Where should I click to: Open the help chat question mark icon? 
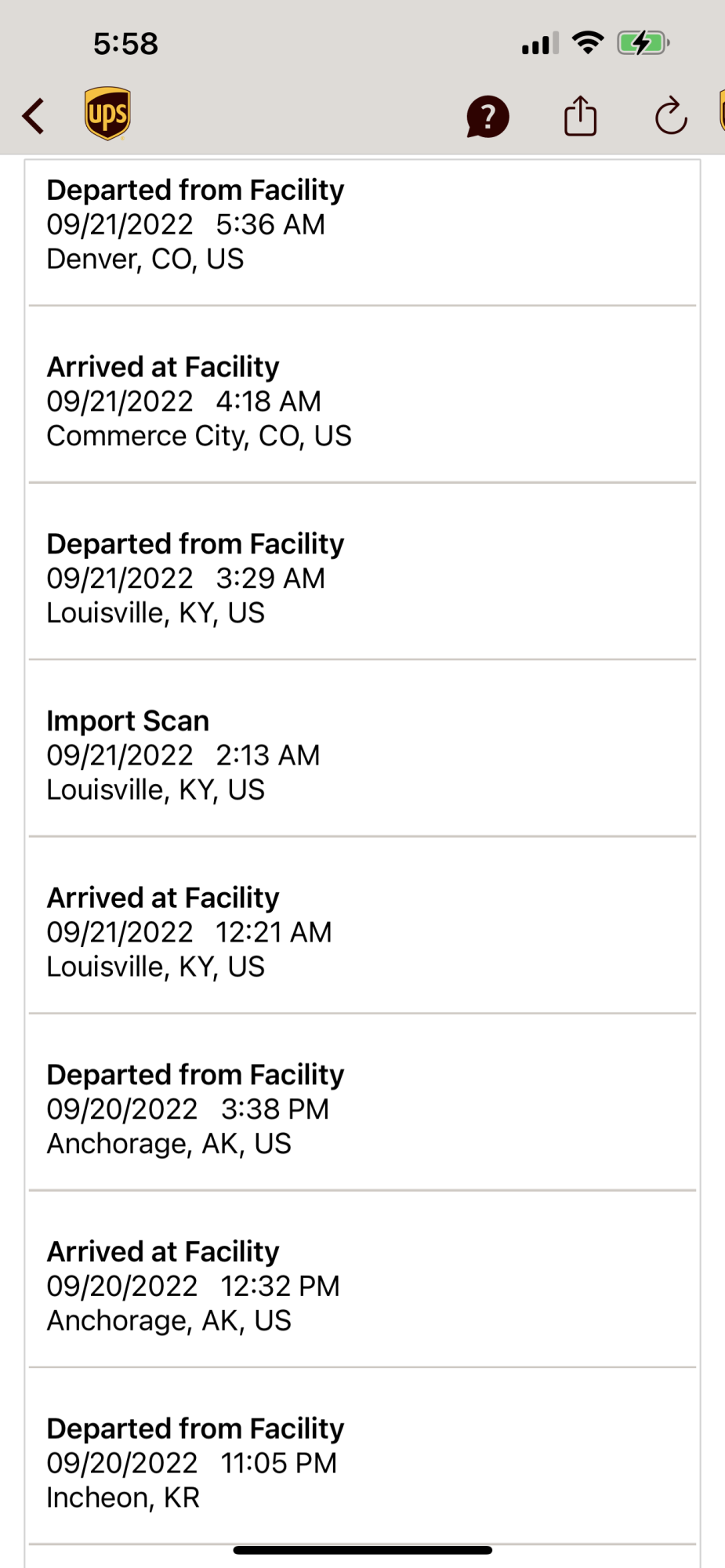[488, 117]
